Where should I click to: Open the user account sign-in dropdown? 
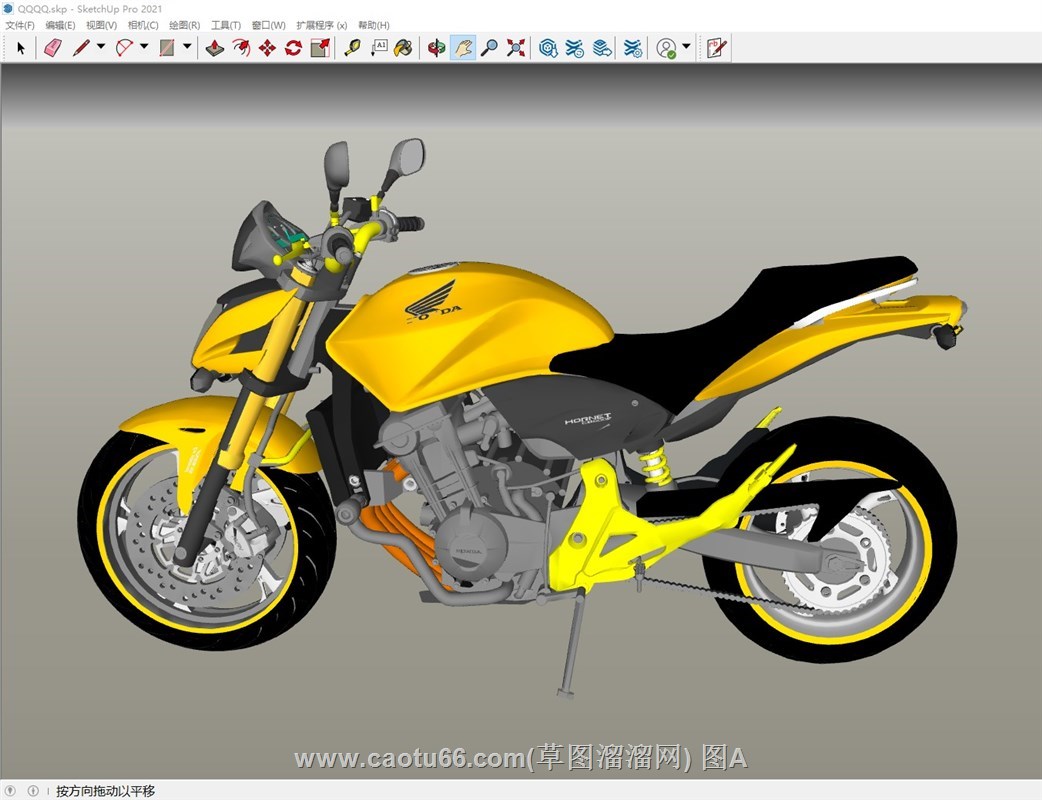coord(686,47)
